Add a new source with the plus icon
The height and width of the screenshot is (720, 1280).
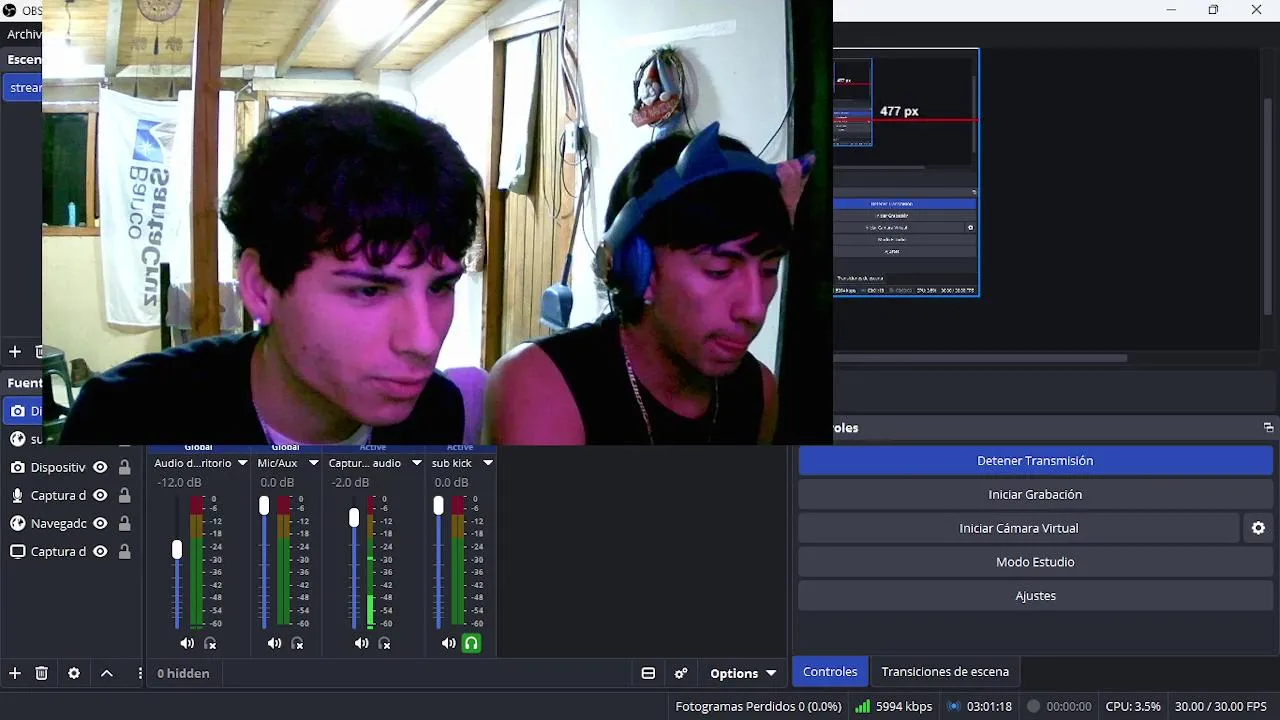pyautogui.click(x=14, y=673)
